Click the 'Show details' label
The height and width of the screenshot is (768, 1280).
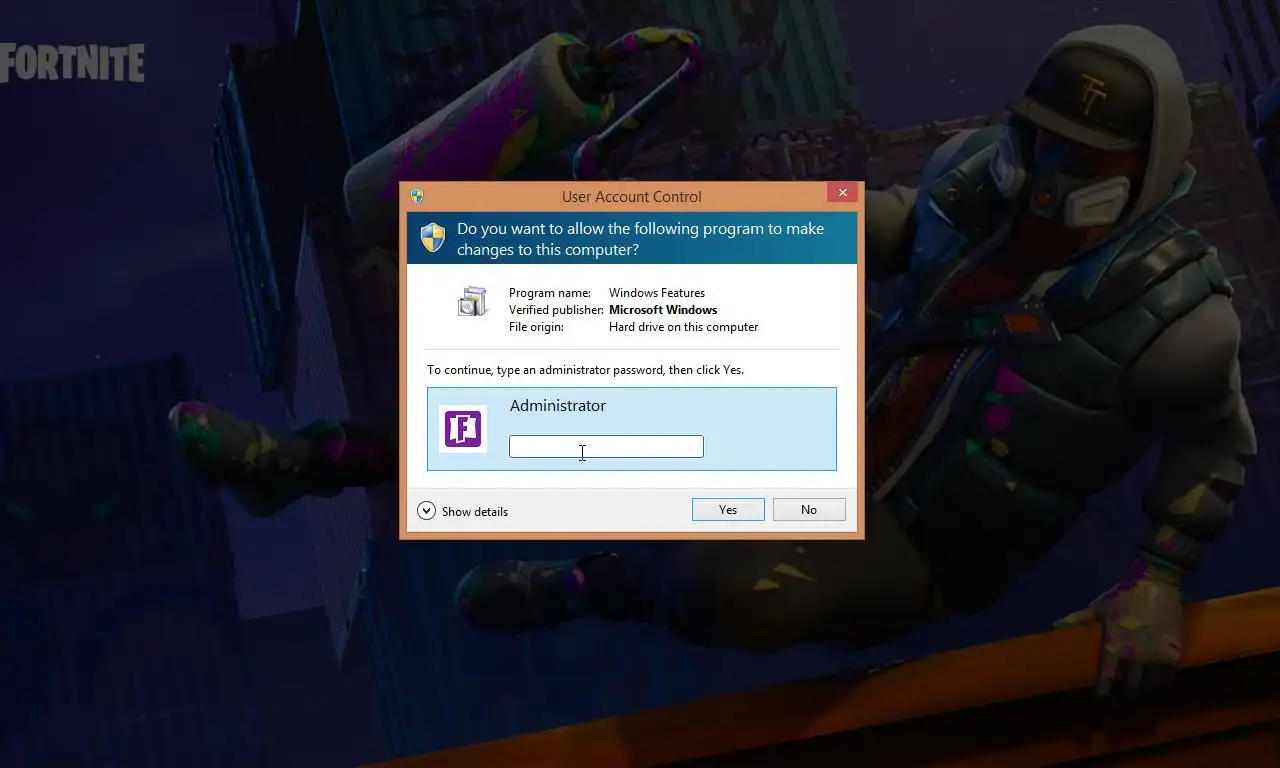click(x=475, y=511)
